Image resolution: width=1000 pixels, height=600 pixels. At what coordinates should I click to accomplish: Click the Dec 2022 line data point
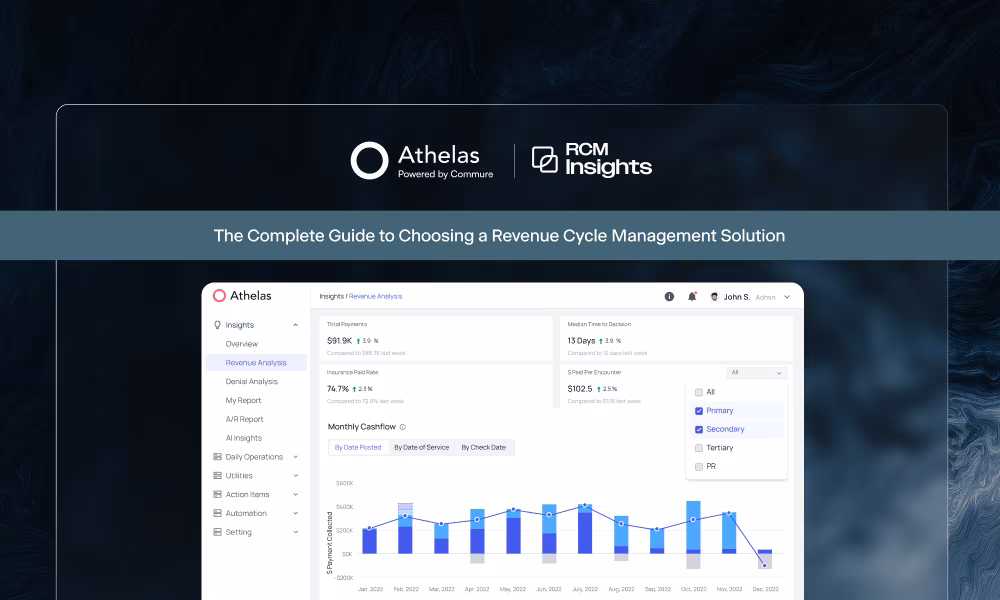(765, 566)
